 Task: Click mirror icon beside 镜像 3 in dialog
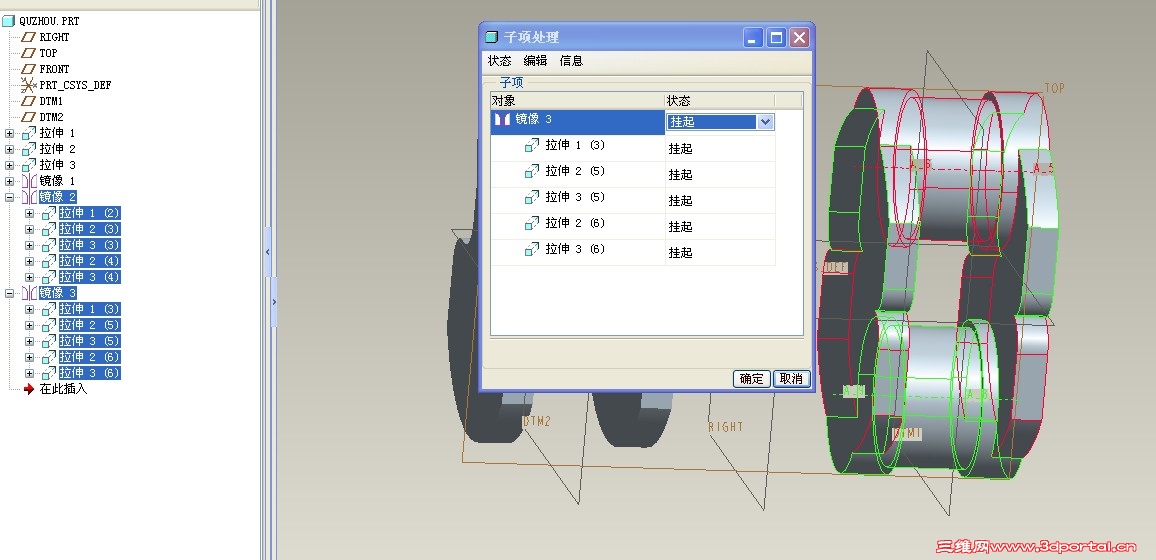(x=502, y=119)
